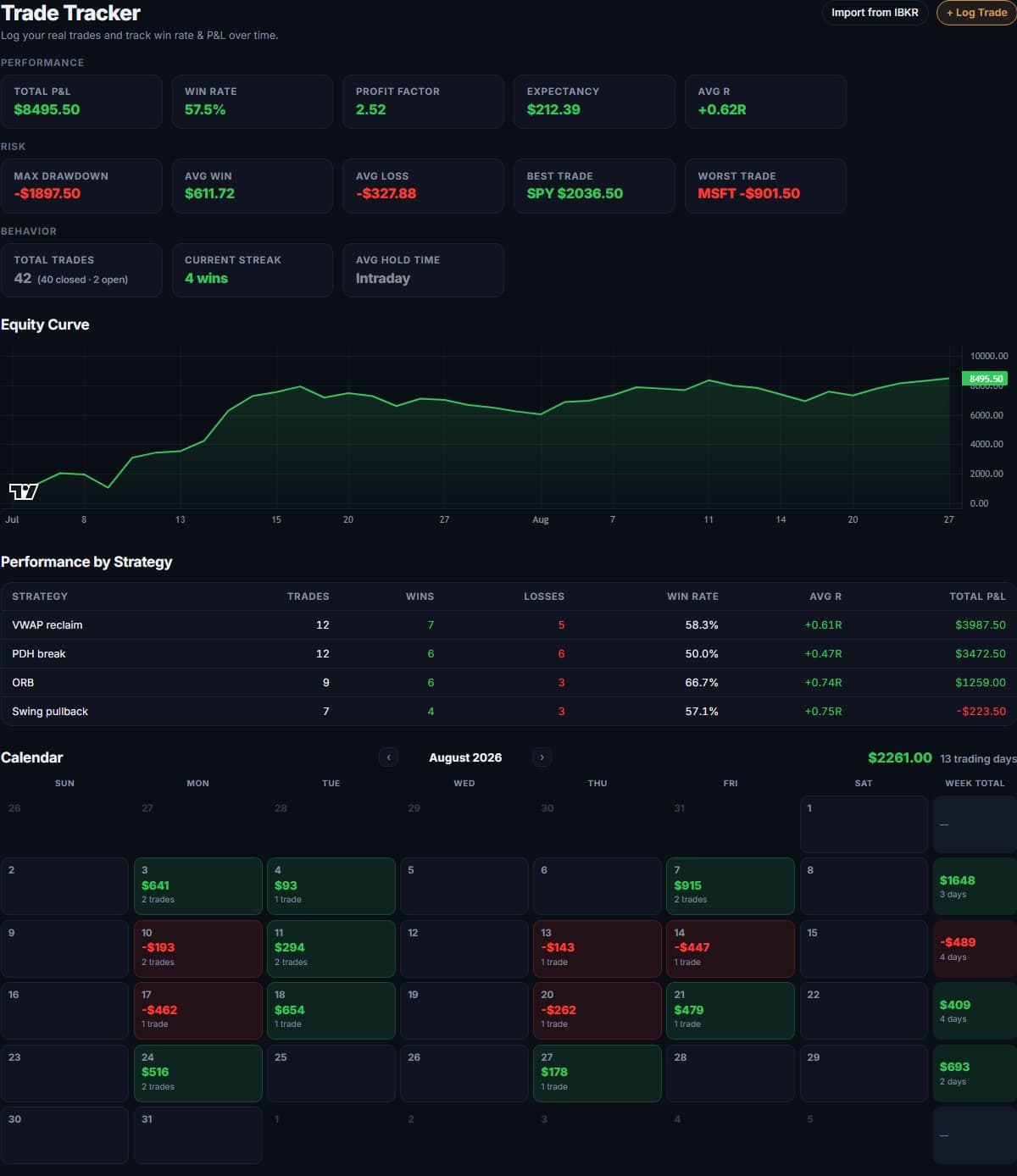
Task: Open August 17 calendar day -$462
Action: 198,1011
